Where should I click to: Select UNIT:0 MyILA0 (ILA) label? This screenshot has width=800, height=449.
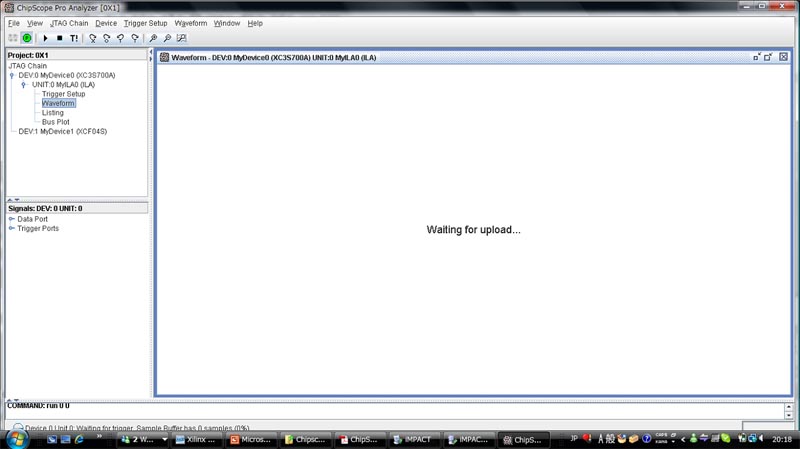[63, 85]
